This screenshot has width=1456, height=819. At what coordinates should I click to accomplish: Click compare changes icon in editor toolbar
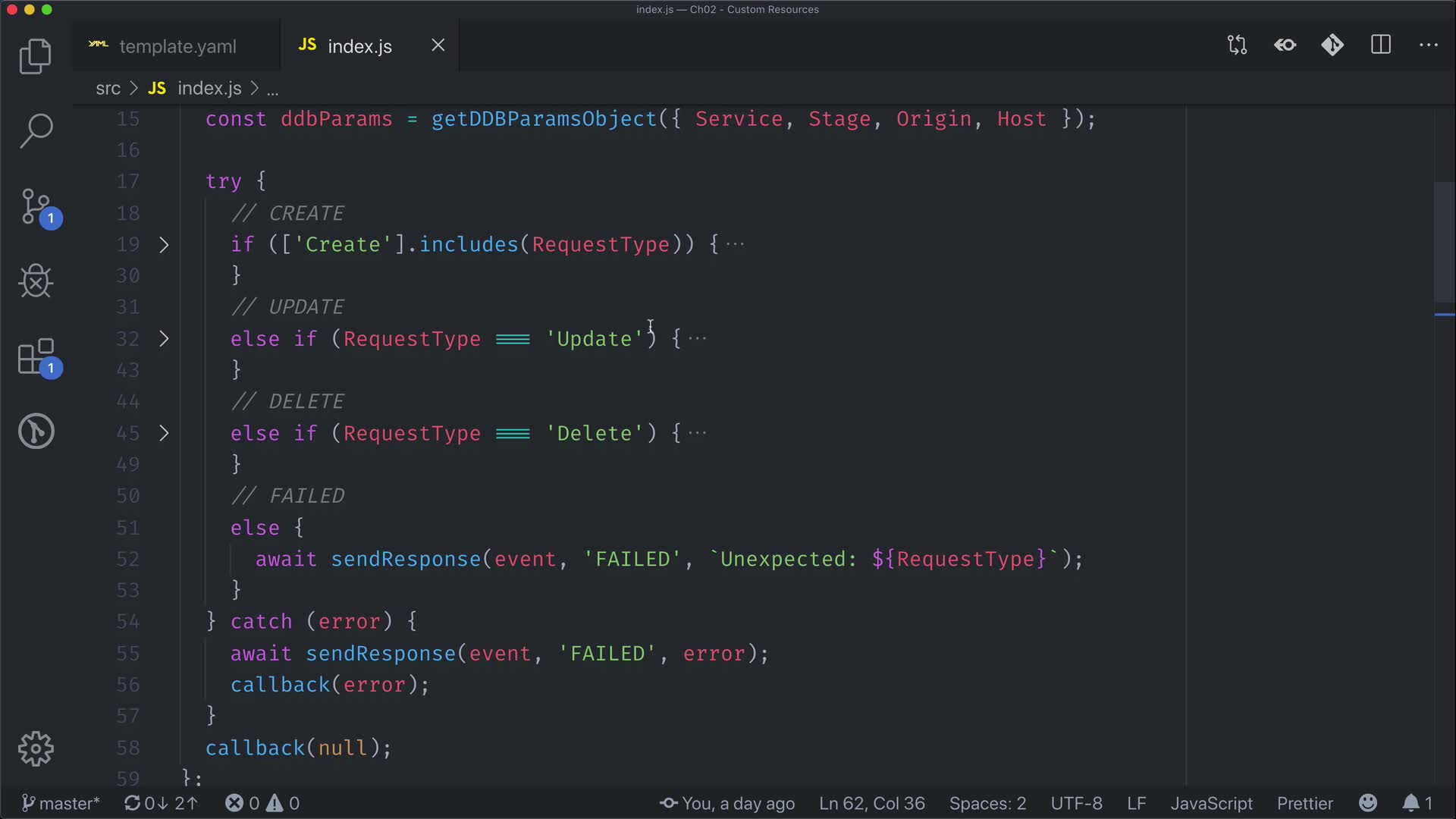pyautogui.click(x=1237, y=45)
